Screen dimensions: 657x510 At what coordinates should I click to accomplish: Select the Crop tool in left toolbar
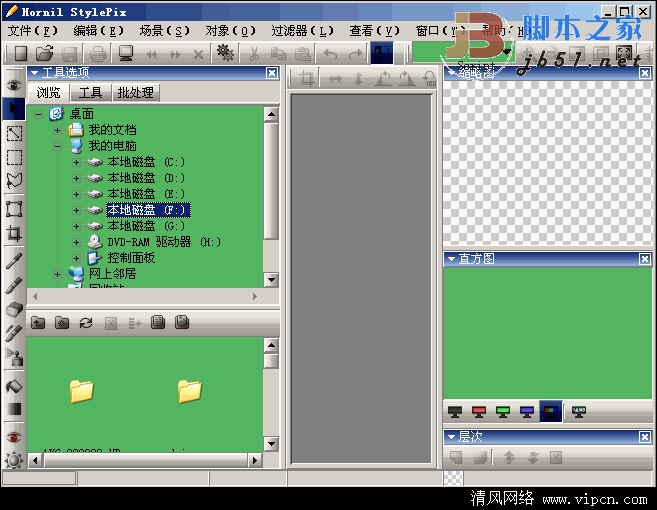14,234
